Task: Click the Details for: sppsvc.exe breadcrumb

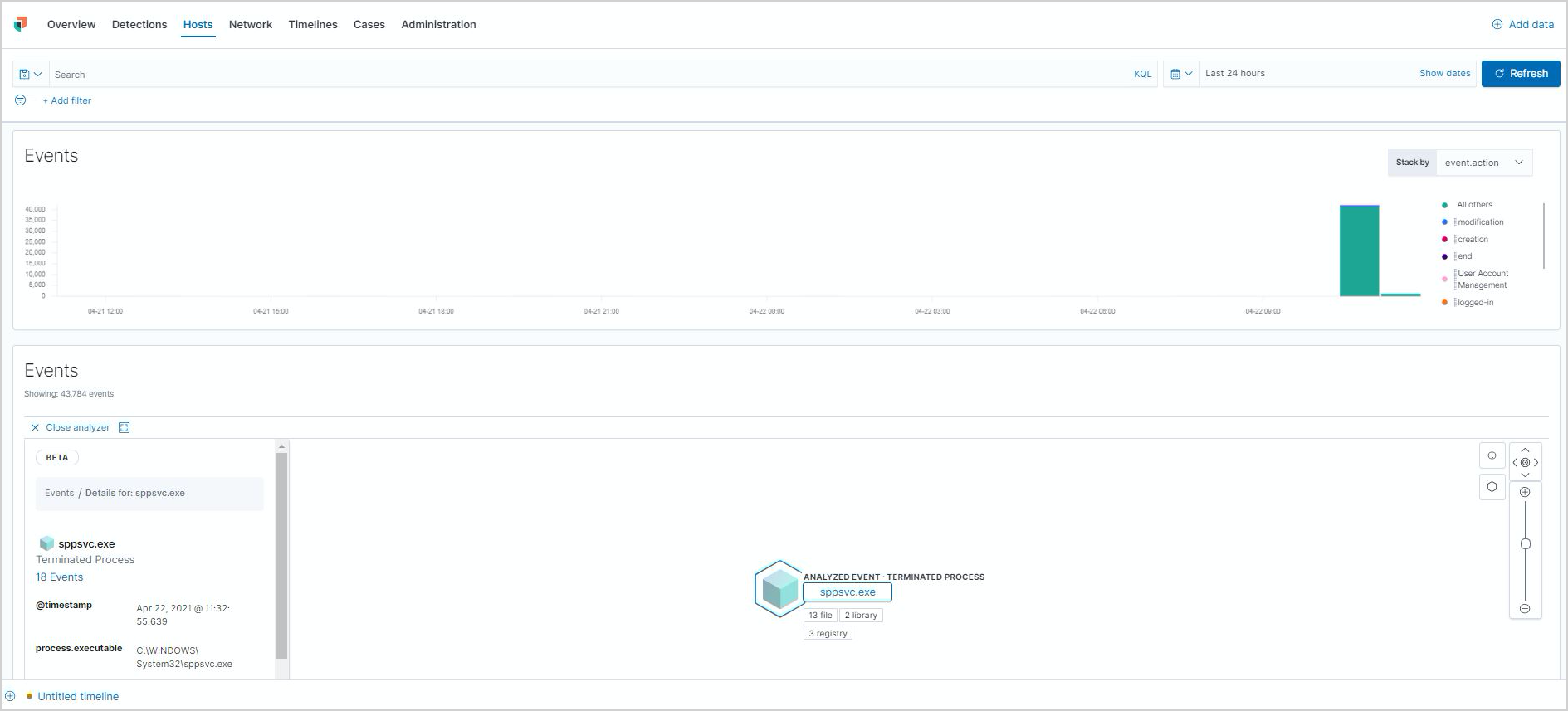Action: [135, 494]
